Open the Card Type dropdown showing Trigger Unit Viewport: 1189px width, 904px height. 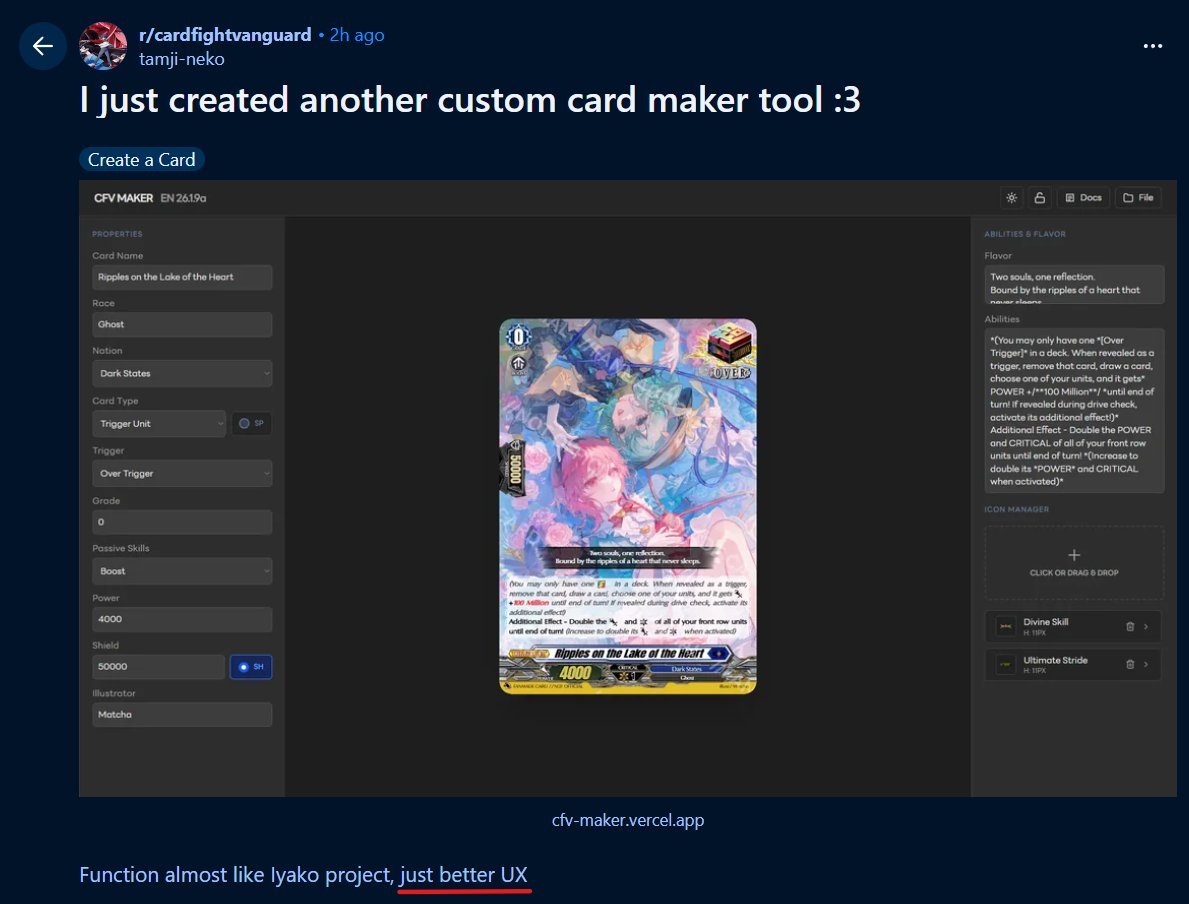pos(159,423)
